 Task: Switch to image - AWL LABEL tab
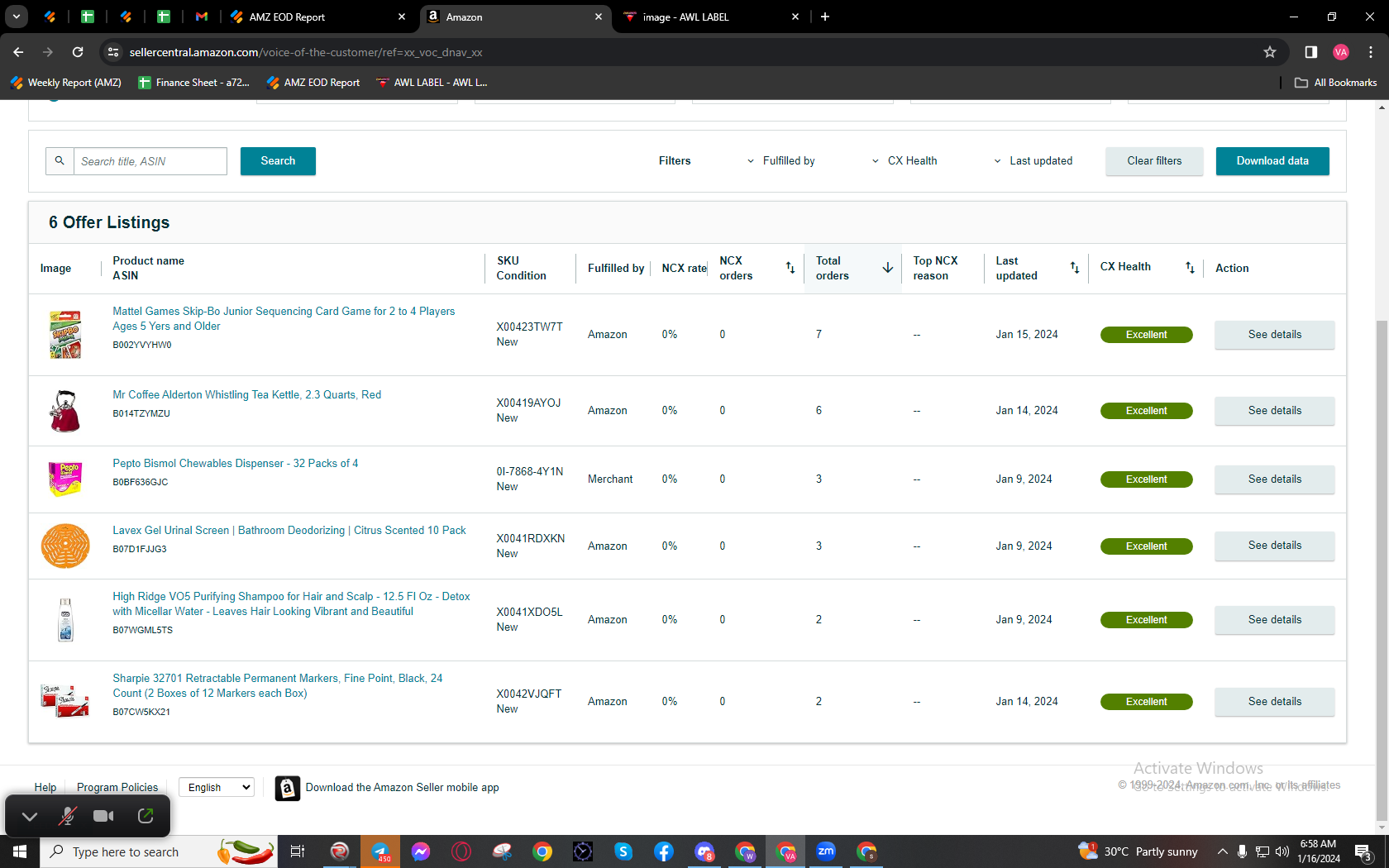point(709,17)
